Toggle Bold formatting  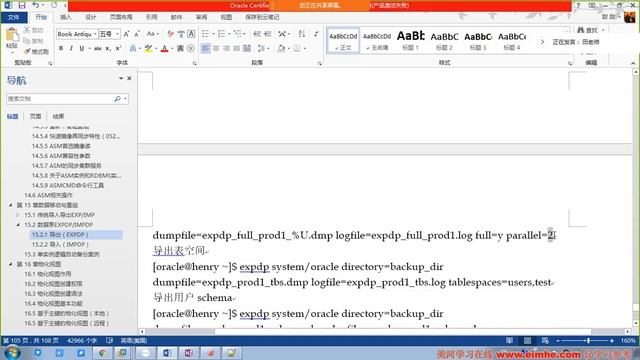pos(61,48)
